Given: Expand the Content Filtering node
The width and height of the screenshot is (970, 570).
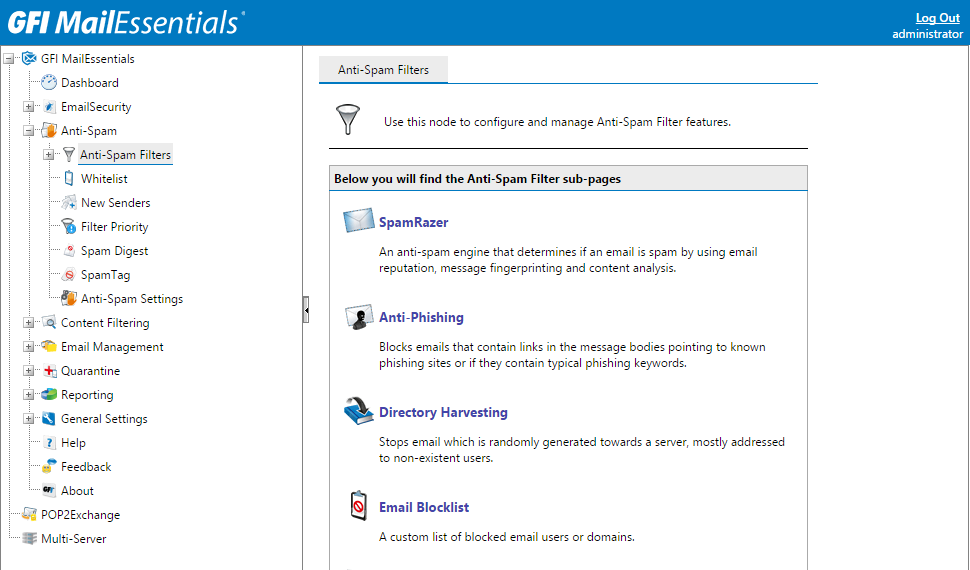Looking at the screenshot, I should [28, 322].
